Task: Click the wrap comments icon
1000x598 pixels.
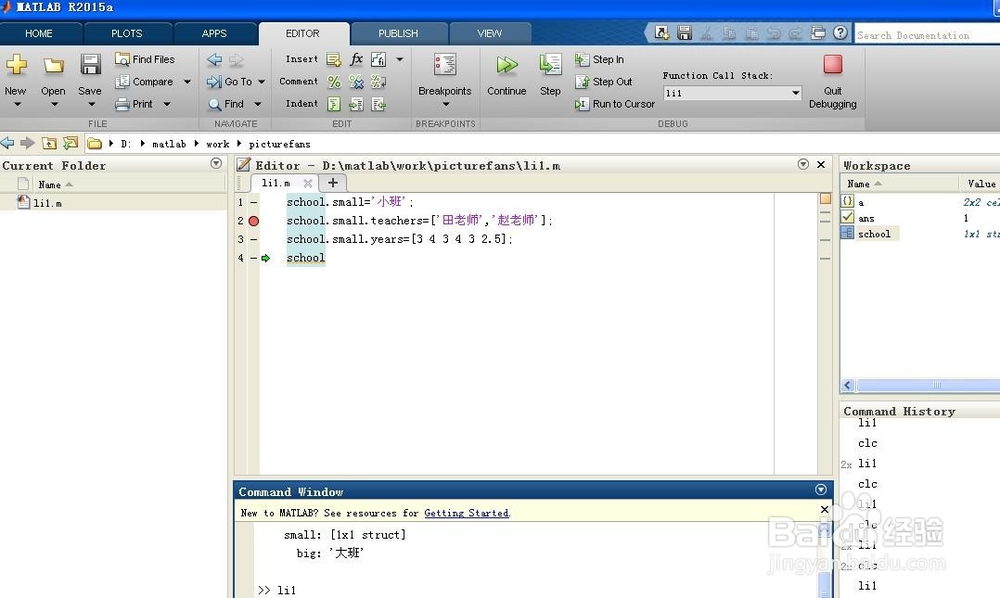Action: click(x=378, y=82)
